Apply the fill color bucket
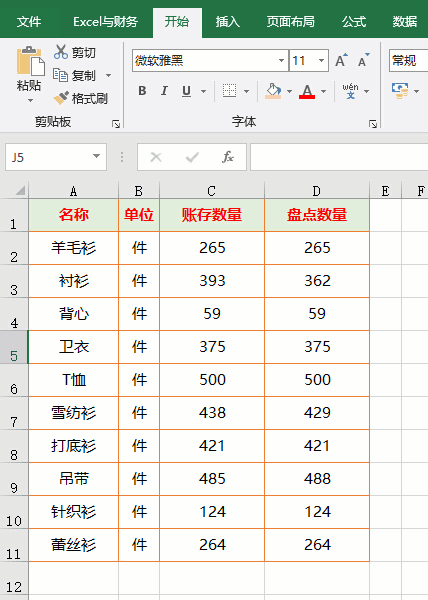 pyautogui.click(x=273, y=91)
